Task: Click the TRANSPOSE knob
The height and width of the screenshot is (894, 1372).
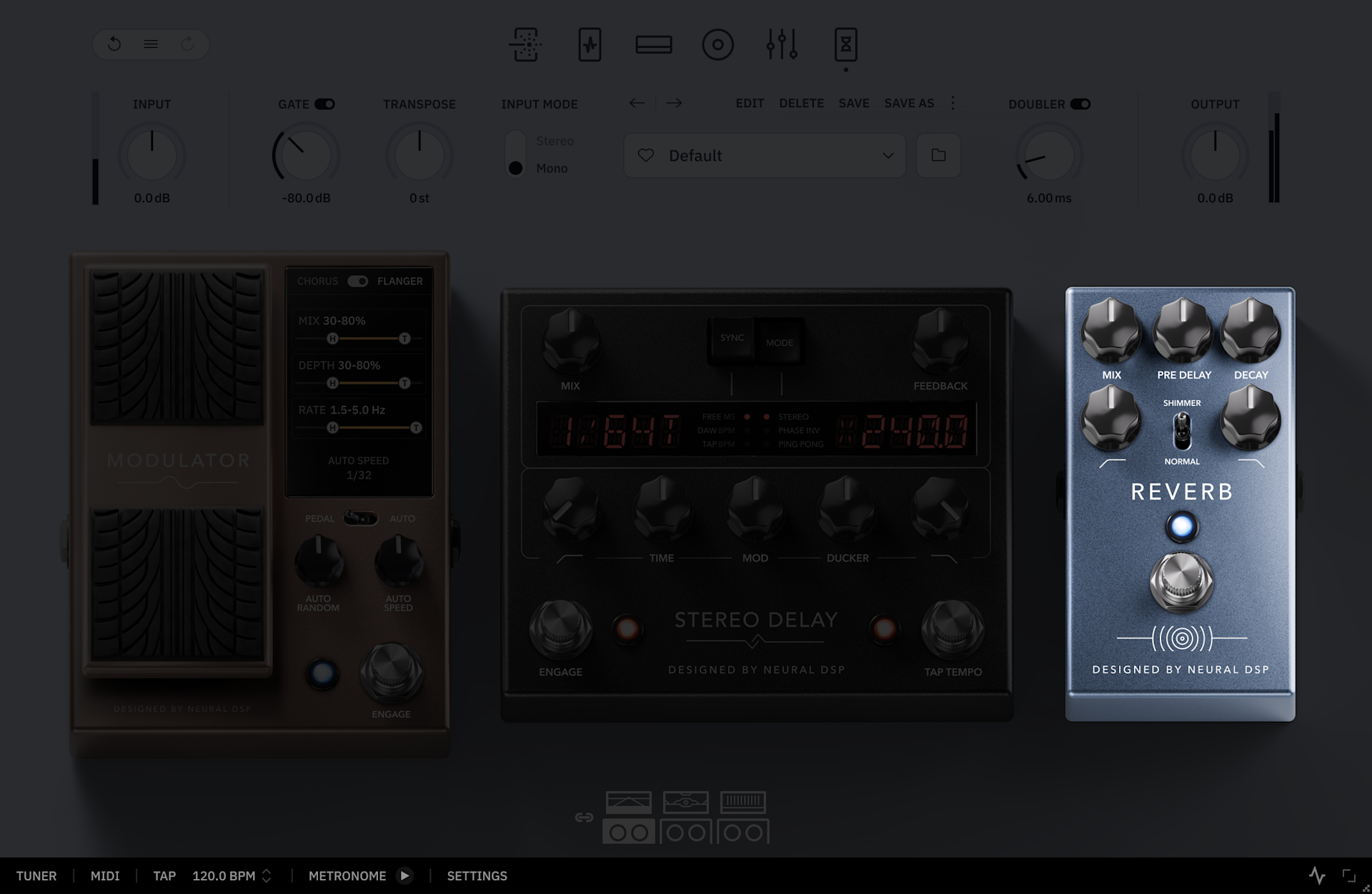Action: click(419, 155)
